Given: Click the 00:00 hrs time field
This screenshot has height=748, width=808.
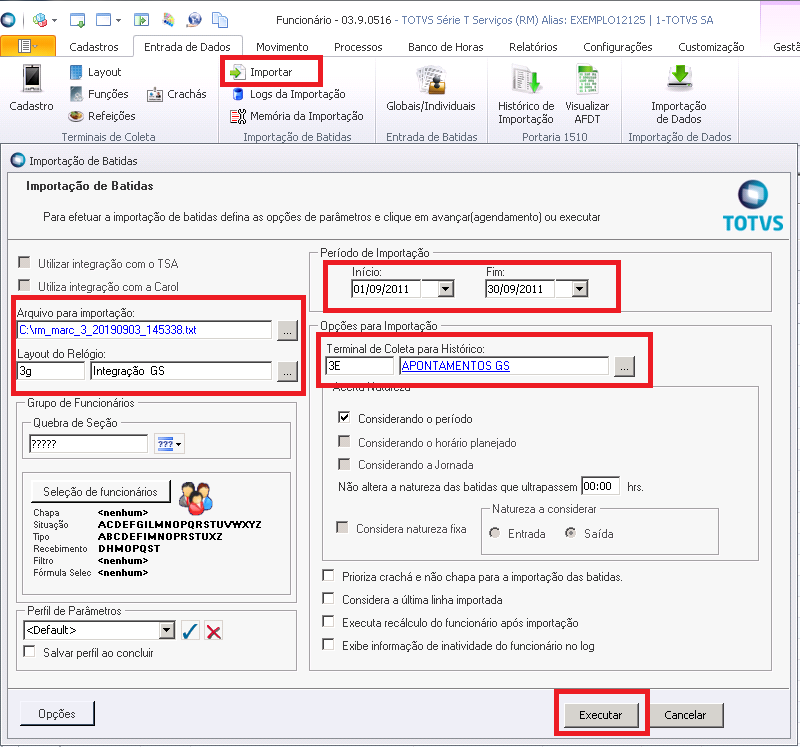Looking at the screenshot, I should (x=600, y=486).
